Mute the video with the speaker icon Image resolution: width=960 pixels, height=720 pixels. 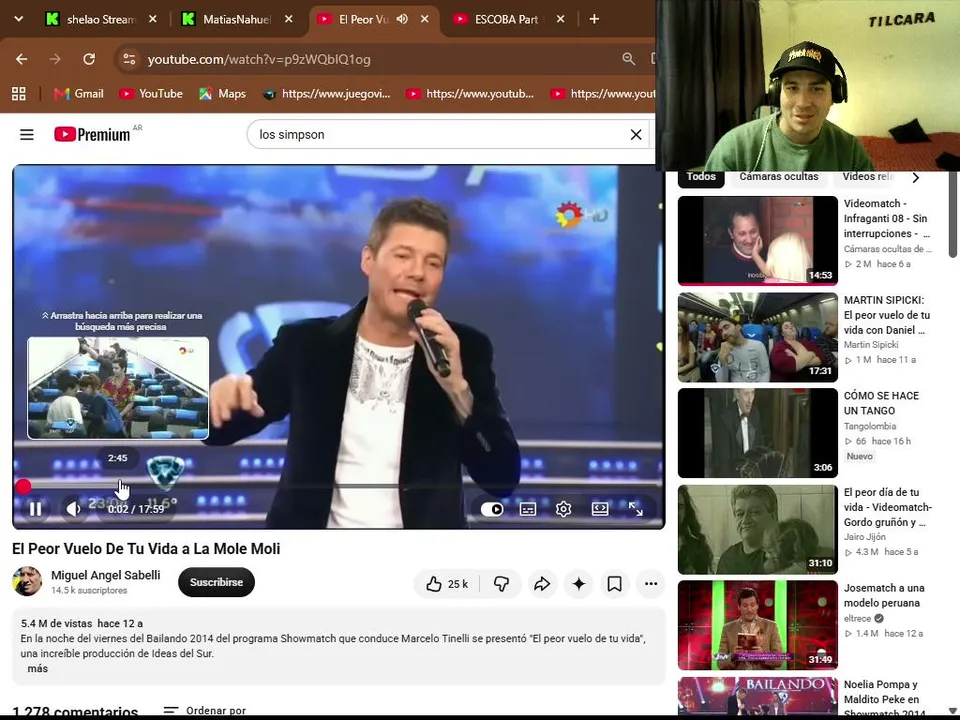coord(73,509)
